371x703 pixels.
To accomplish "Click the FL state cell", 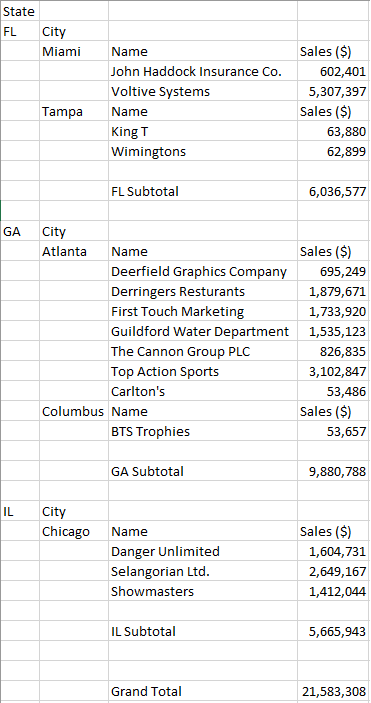I will 20,31.
